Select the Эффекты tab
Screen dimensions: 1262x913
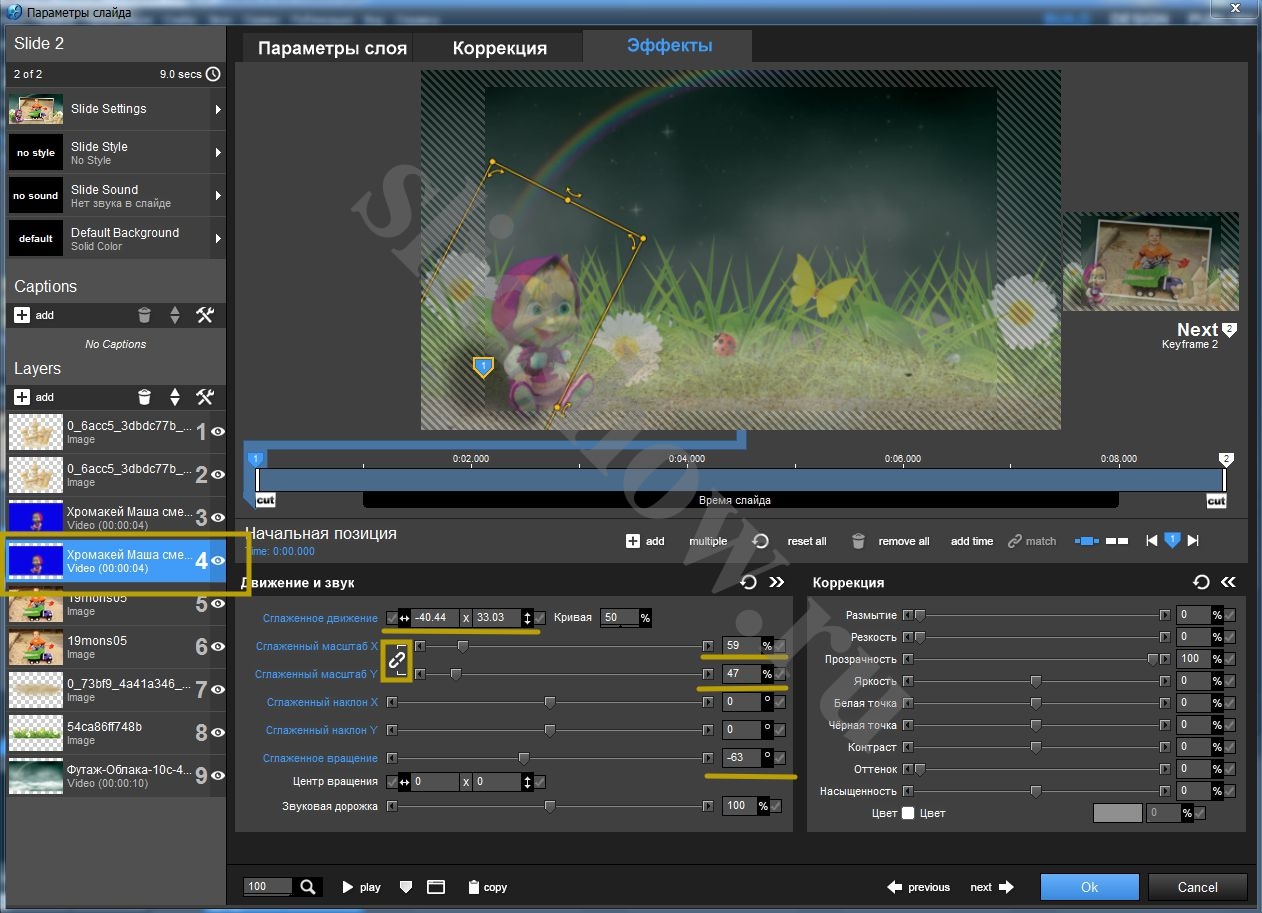(669, 46)
